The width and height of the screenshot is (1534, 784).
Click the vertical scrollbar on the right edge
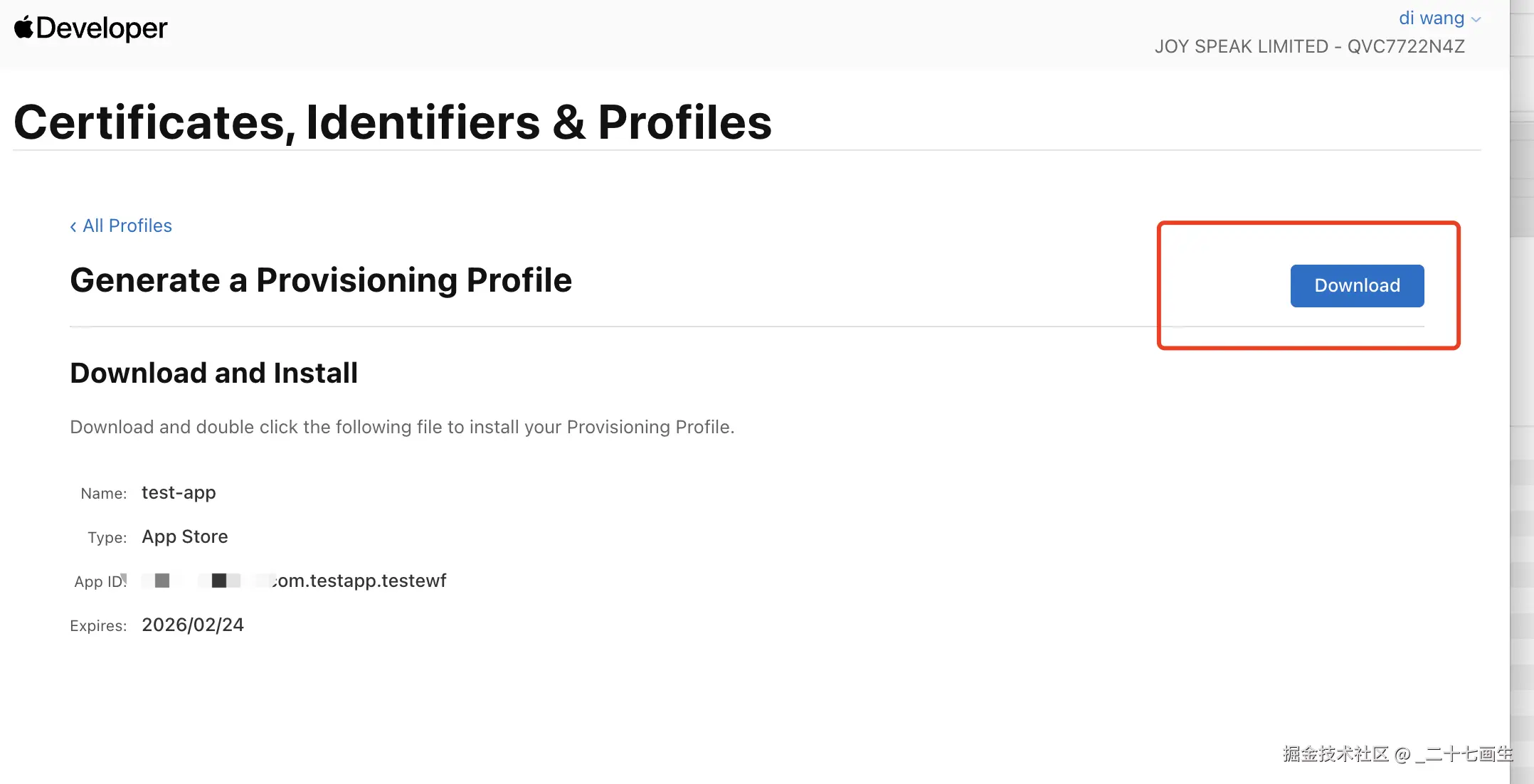(x=1521, y=391)
